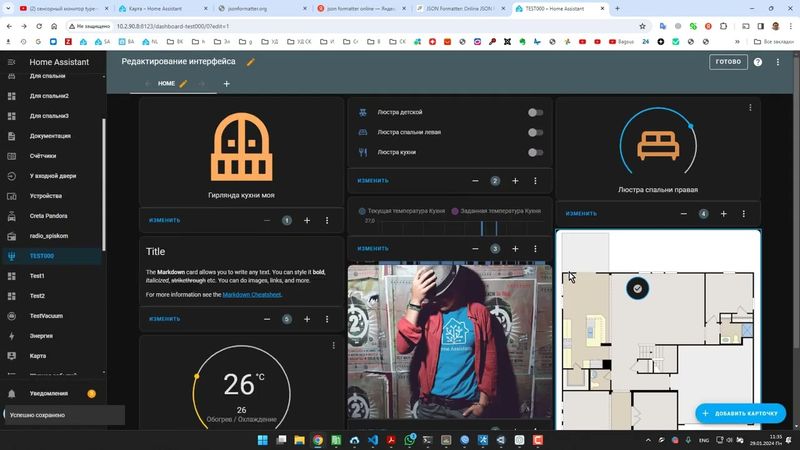Increase position of card 3 with plus
The height and width of the screenshot is (450, 800).
pyautogui.click(x=515, y=248)
